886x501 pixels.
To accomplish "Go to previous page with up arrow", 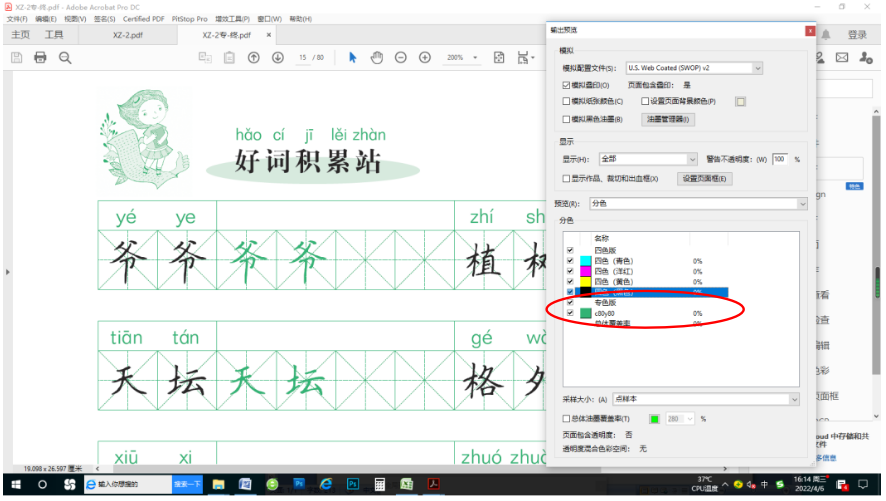I will (254, 58).
